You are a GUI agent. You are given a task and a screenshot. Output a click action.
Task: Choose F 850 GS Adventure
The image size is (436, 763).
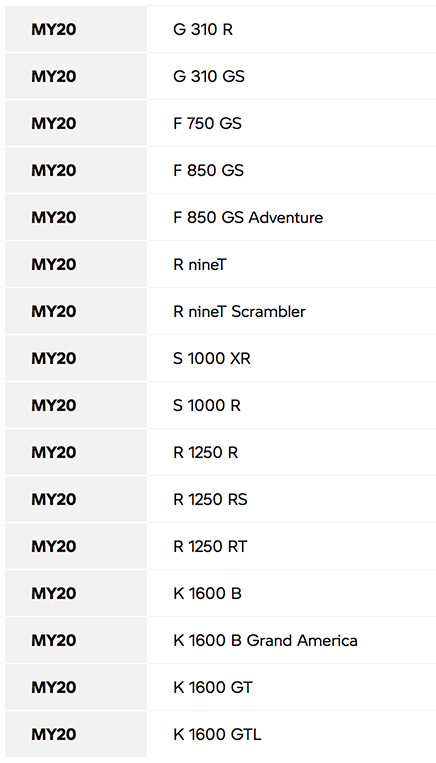point(248,218)
